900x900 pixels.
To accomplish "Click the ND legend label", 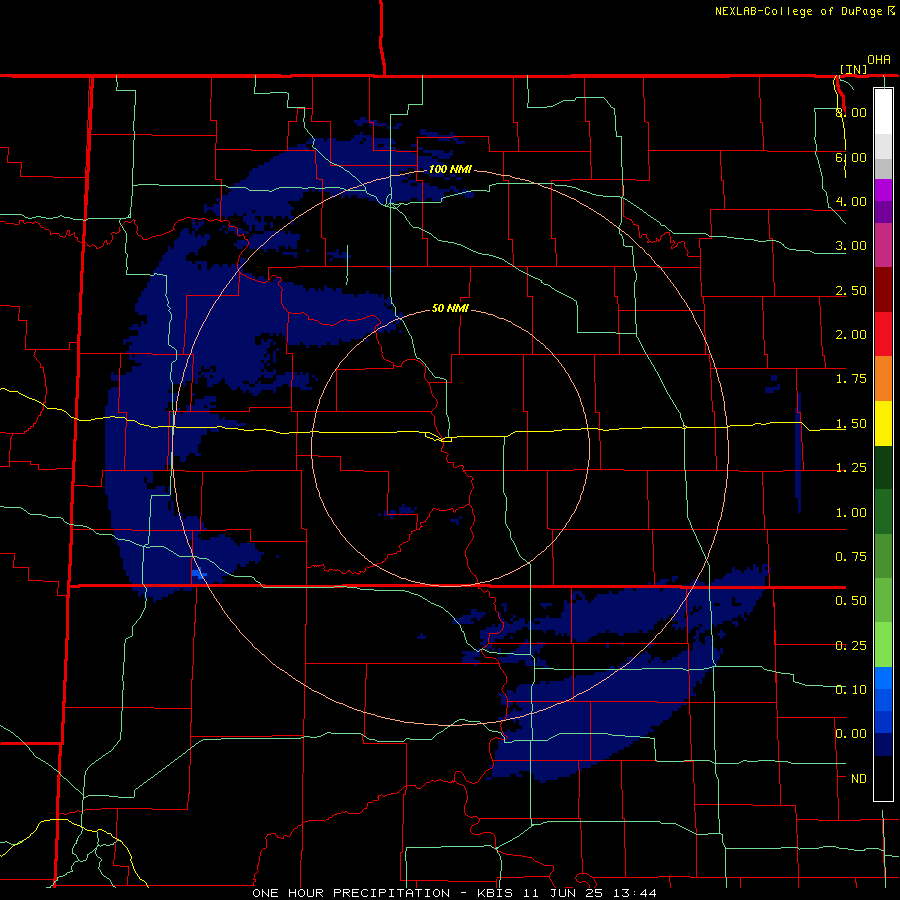I will click(x=859, y=779).
